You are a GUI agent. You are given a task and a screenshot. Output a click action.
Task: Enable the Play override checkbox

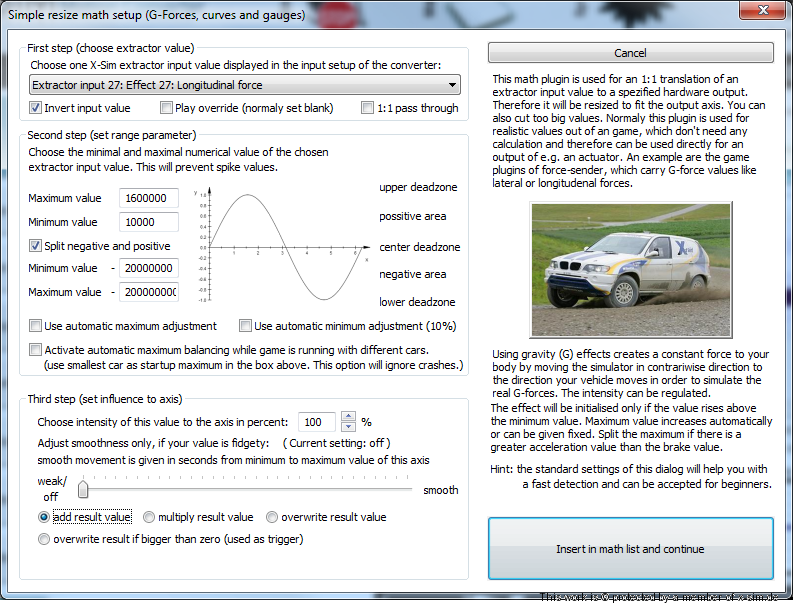tap(167, 108)
